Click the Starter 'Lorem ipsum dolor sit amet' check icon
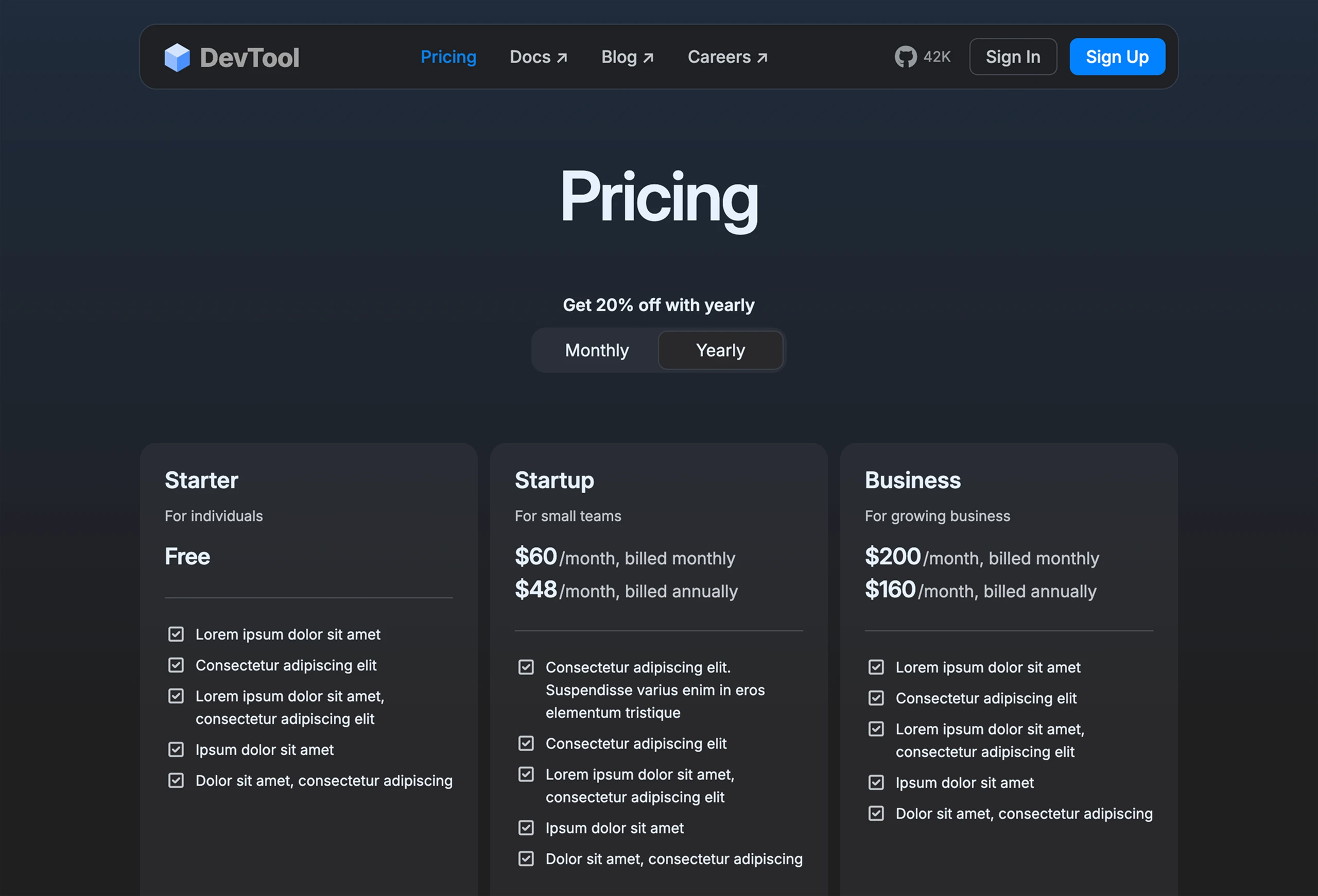Screen dimensions: 1318x896 pyautogui.click(x=176, y=634)
